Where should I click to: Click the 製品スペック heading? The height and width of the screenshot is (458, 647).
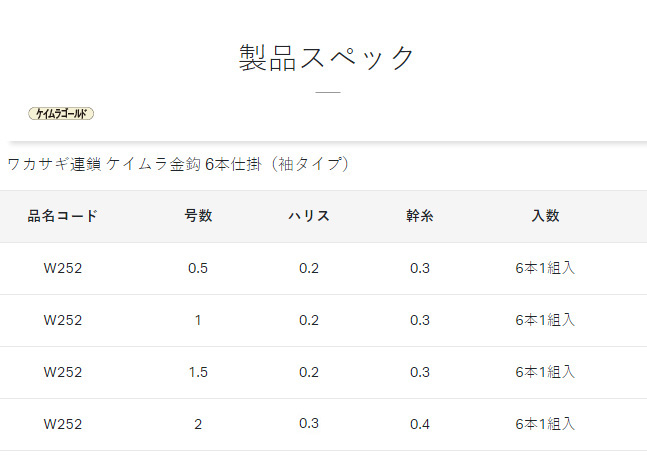pos(326,58)
